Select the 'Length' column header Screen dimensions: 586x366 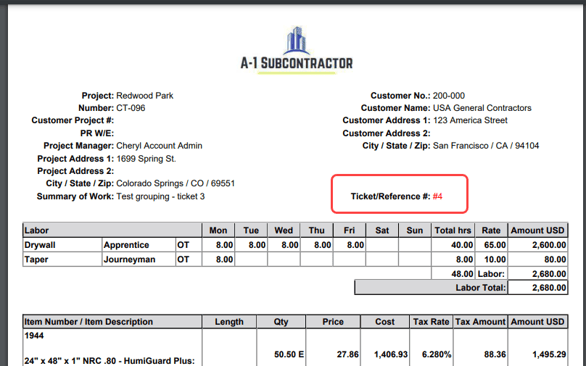coord(229,322)
